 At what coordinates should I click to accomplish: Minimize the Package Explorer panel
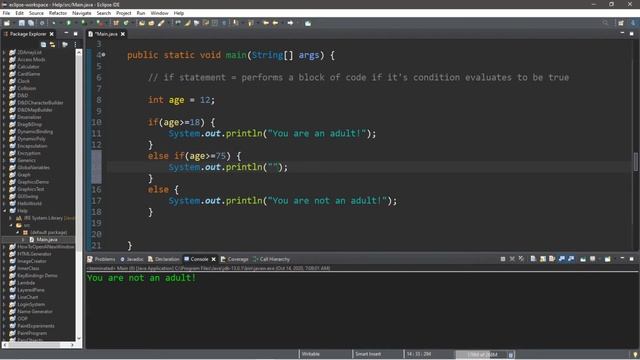tap(66, 33)
